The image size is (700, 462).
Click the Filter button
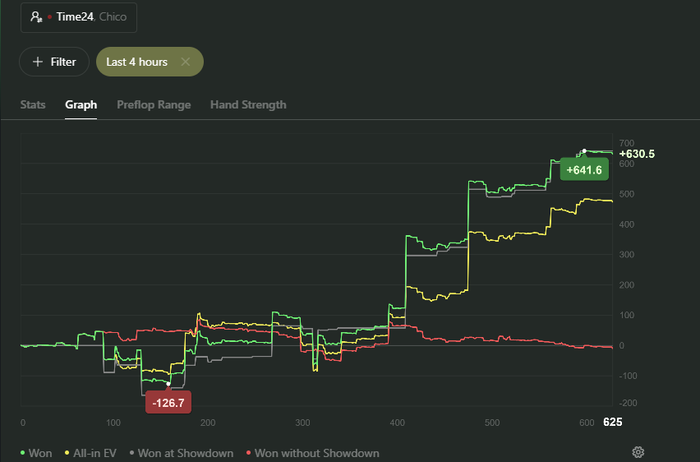[55, 62]
